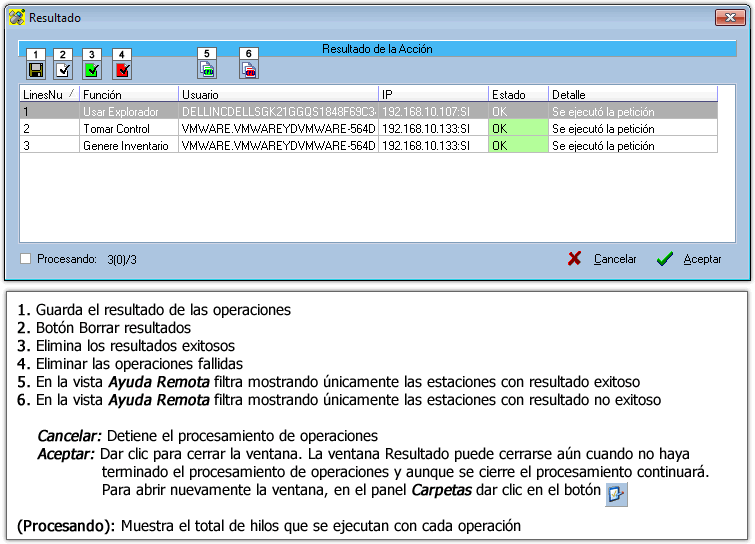Screen dimensions: 755x544
Task: Sort by the IP column header
Action: (x=433, y=94)
